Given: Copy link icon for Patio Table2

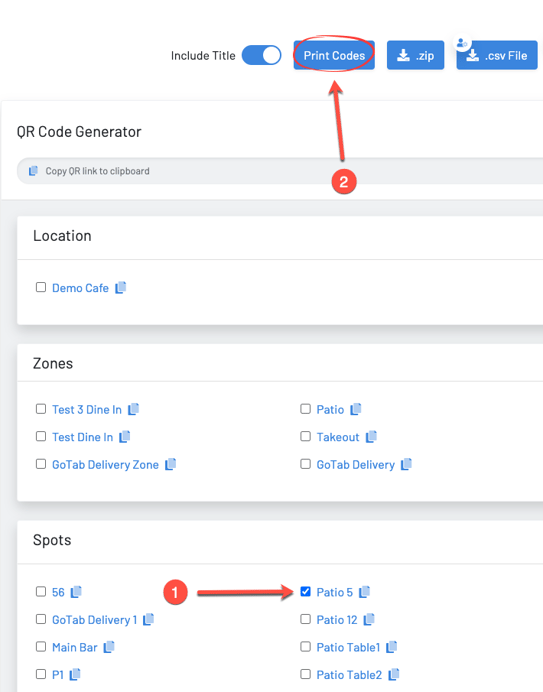Looking at the screenshot, I should pos(394,674).
